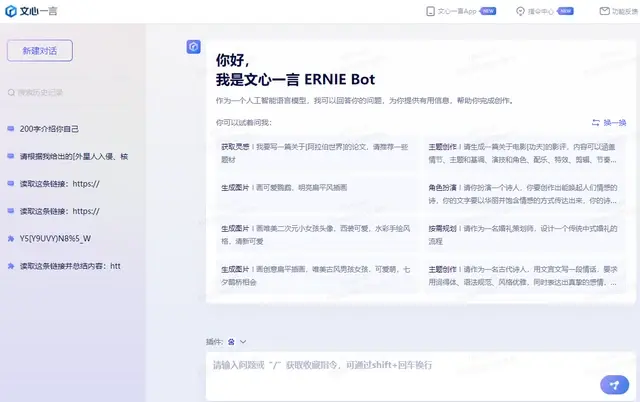Open history chat 请根据我给出的[外星人入侵
This screenshot has width=640, height=402.
74,156
